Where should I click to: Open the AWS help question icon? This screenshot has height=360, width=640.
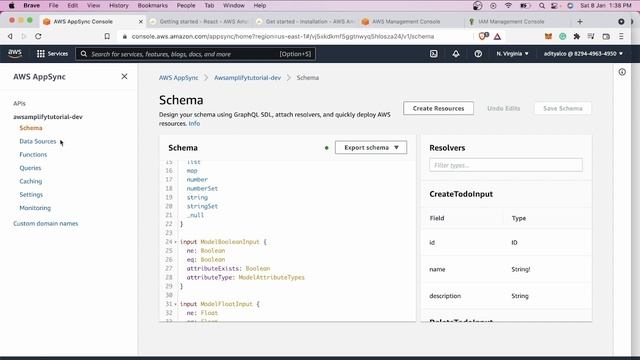click(478, 53)
